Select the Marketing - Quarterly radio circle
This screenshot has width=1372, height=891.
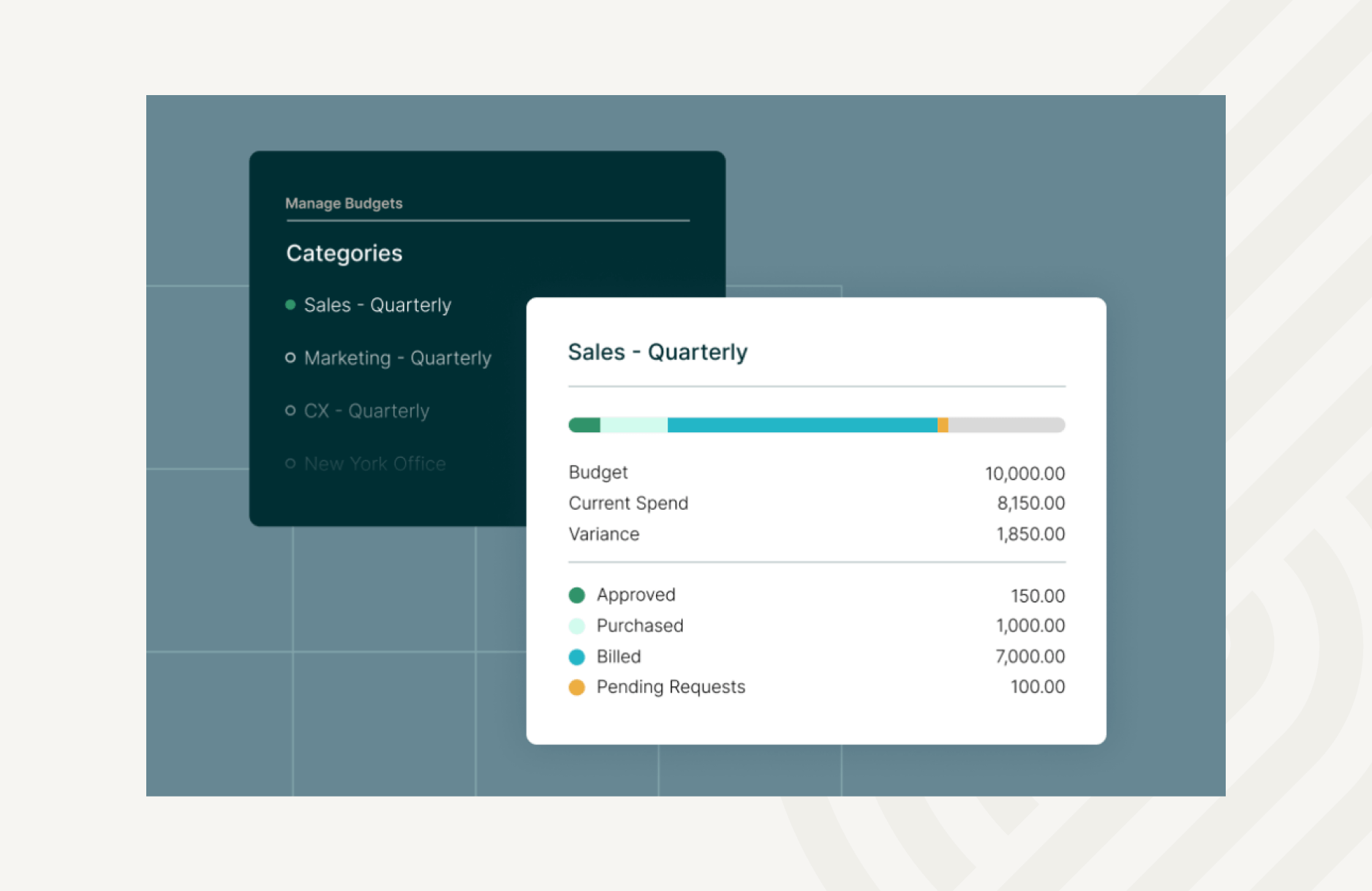pos(290,358)
